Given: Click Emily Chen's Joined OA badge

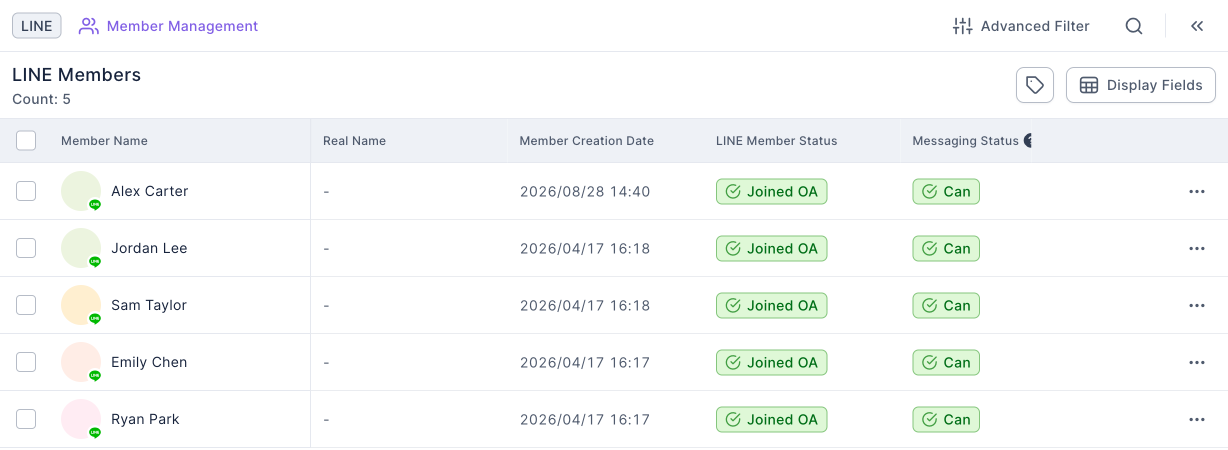Looking at the screenshot, I should (x=772, y=362).
